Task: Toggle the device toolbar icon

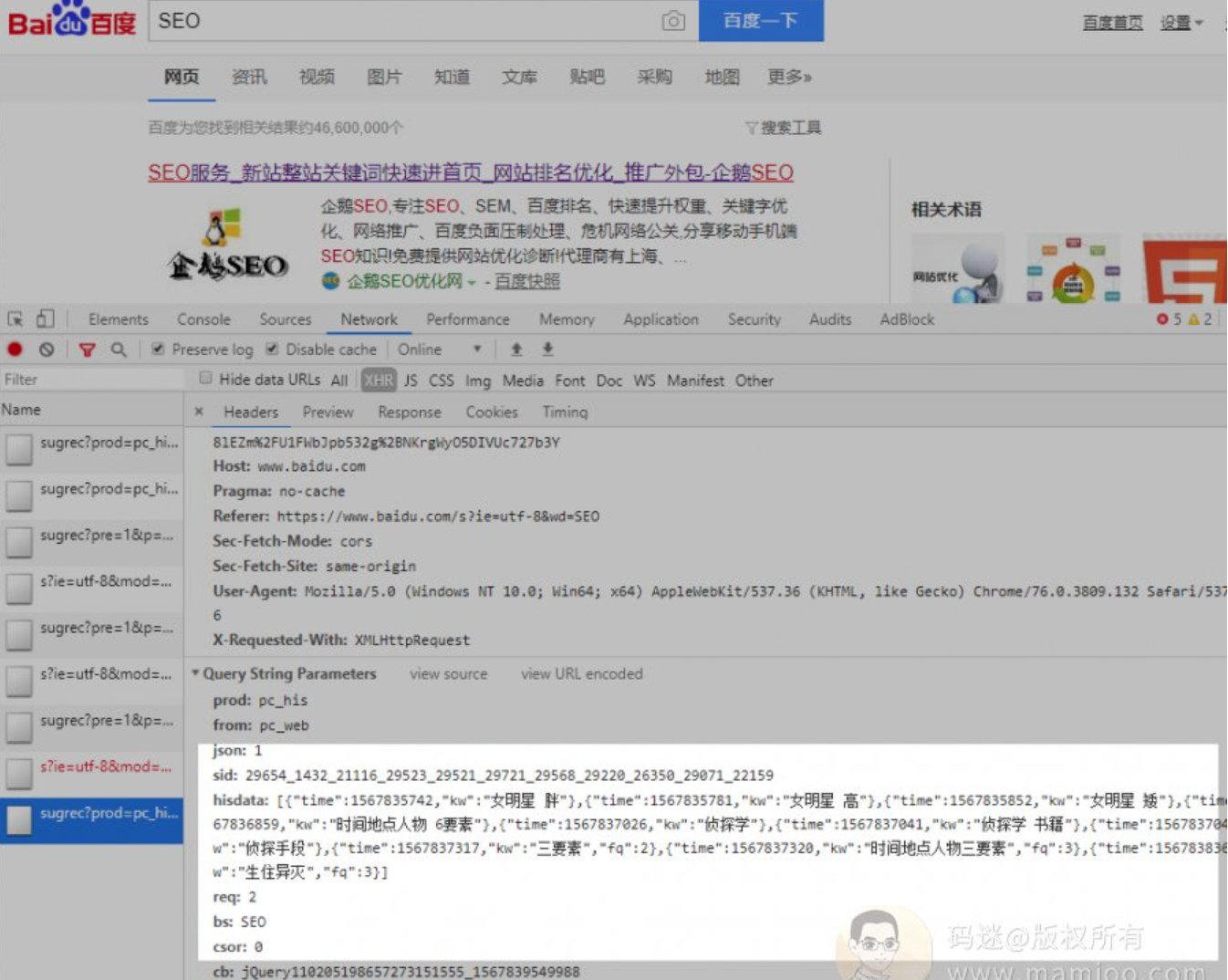Action: click(45, 318)
